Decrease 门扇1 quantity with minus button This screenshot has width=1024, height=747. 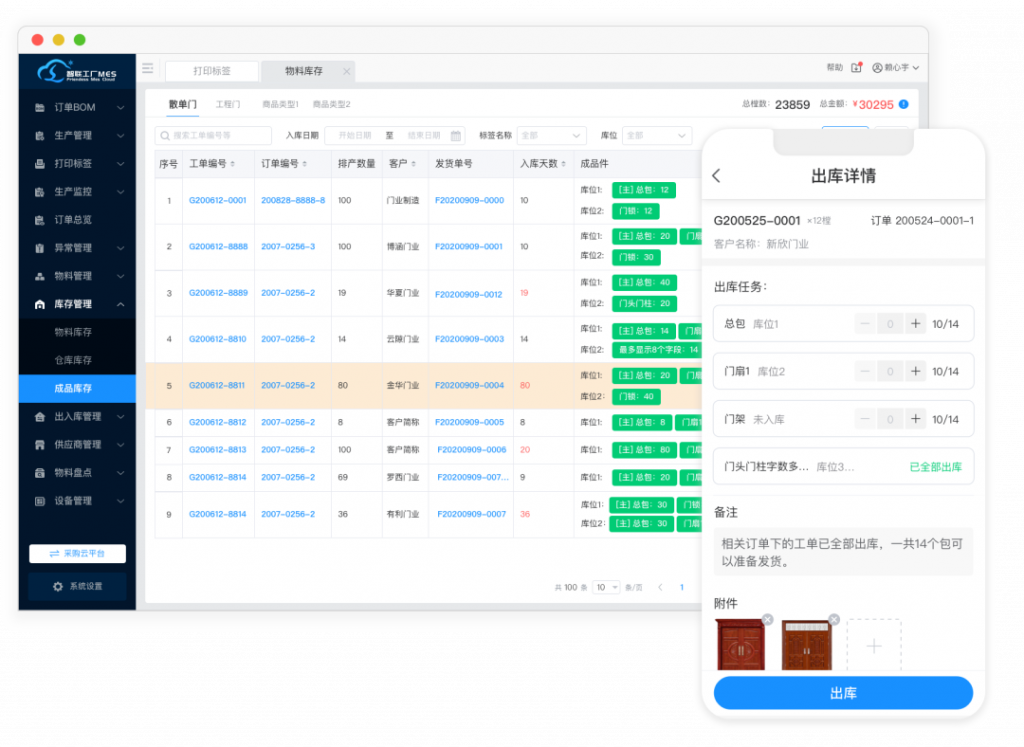pos(866,371)
